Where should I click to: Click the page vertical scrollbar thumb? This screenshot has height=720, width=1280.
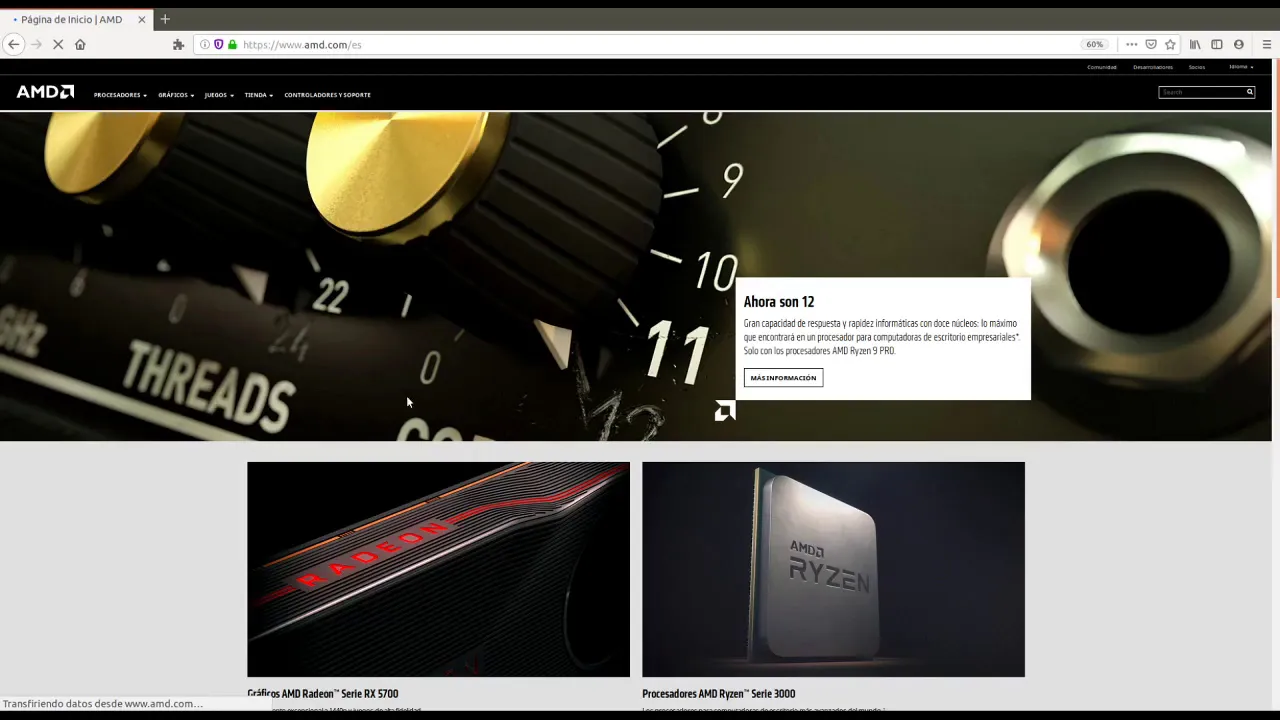(1276, 178)
